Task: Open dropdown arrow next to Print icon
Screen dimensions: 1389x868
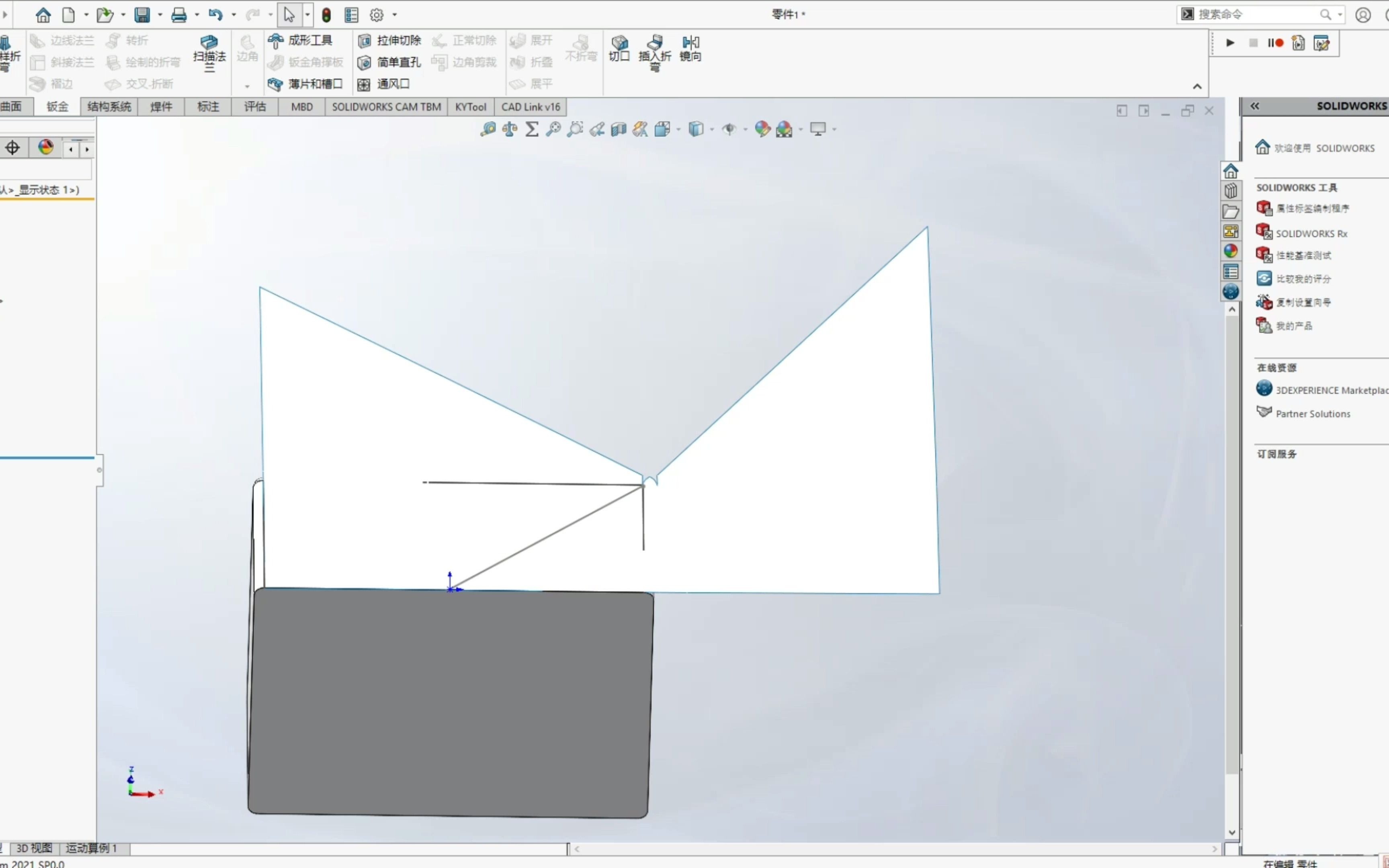Action: pos(197,15)
